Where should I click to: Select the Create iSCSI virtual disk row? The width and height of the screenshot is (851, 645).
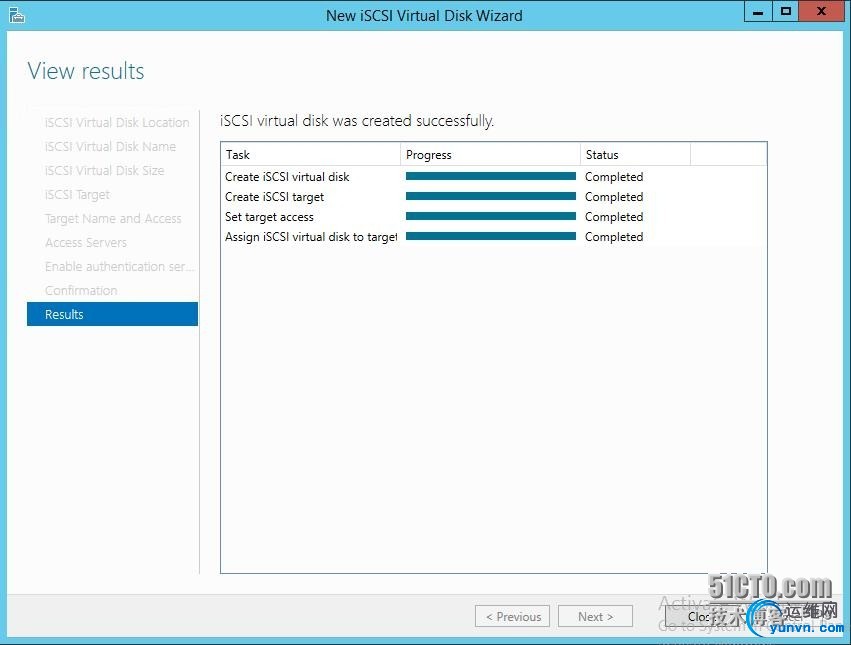[x=494, y=177]
